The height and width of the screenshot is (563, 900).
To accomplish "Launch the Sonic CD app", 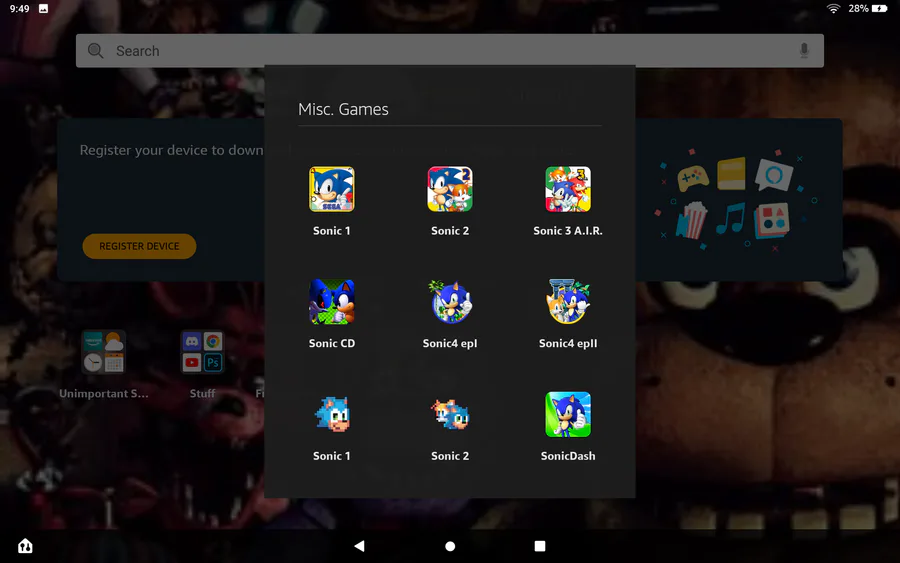I will click(x=332, y=302).
